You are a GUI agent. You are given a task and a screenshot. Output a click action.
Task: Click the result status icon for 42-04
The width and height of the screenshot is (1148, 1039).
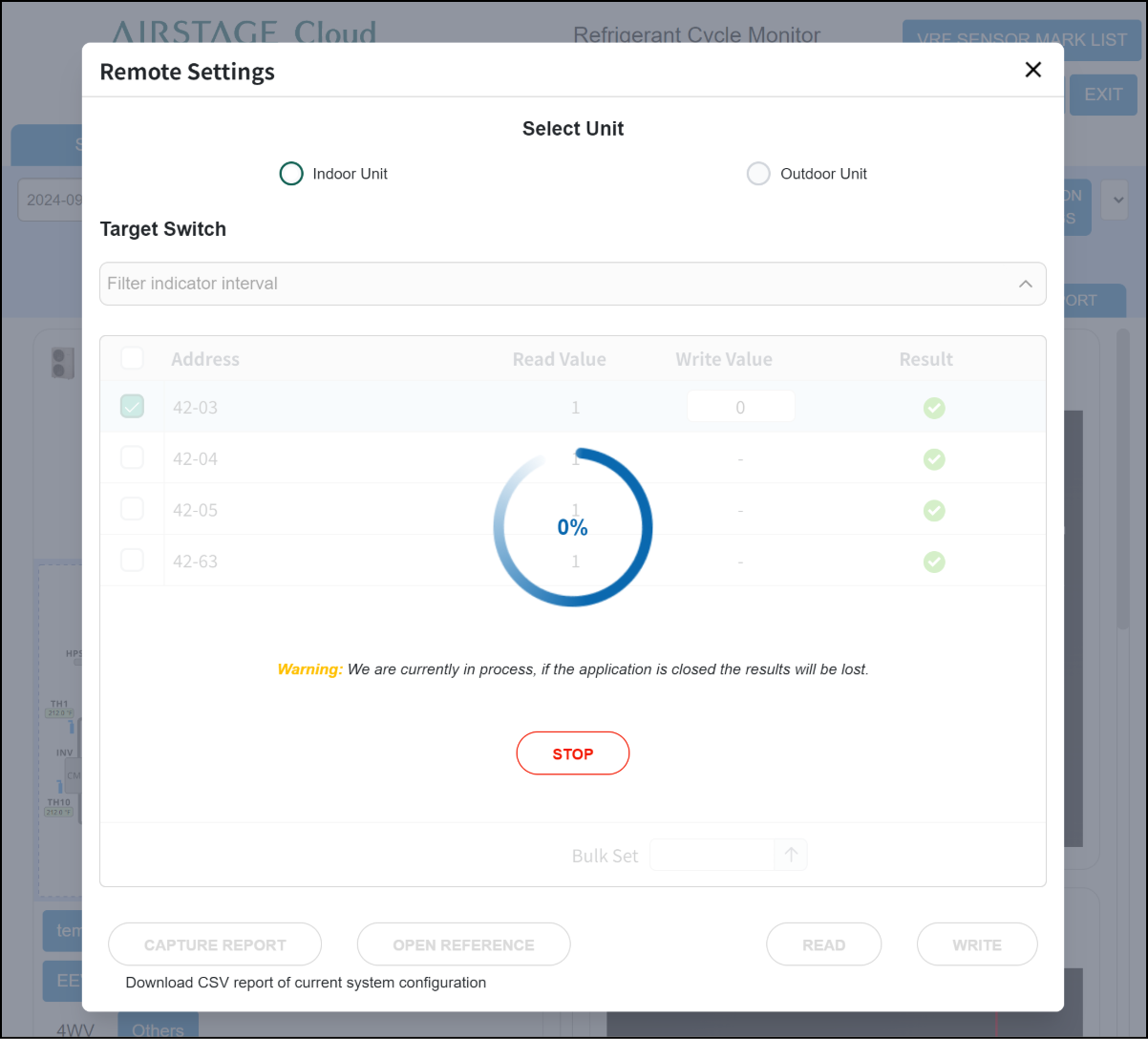point(934,459)
